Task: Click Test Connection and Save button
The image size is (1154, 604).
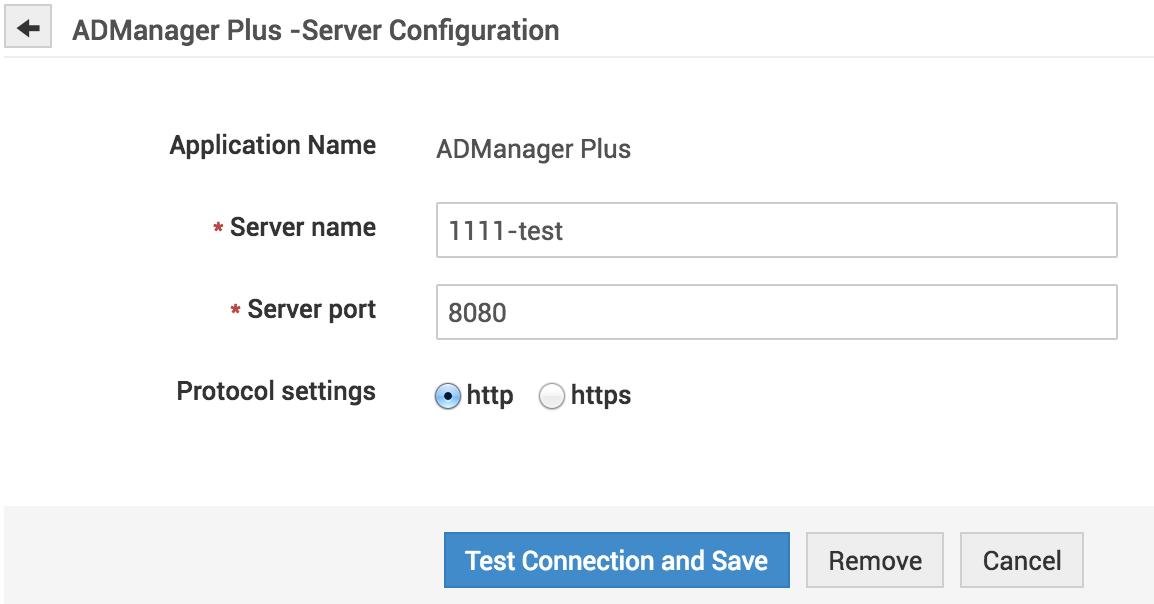Action: tap(616, 560)
